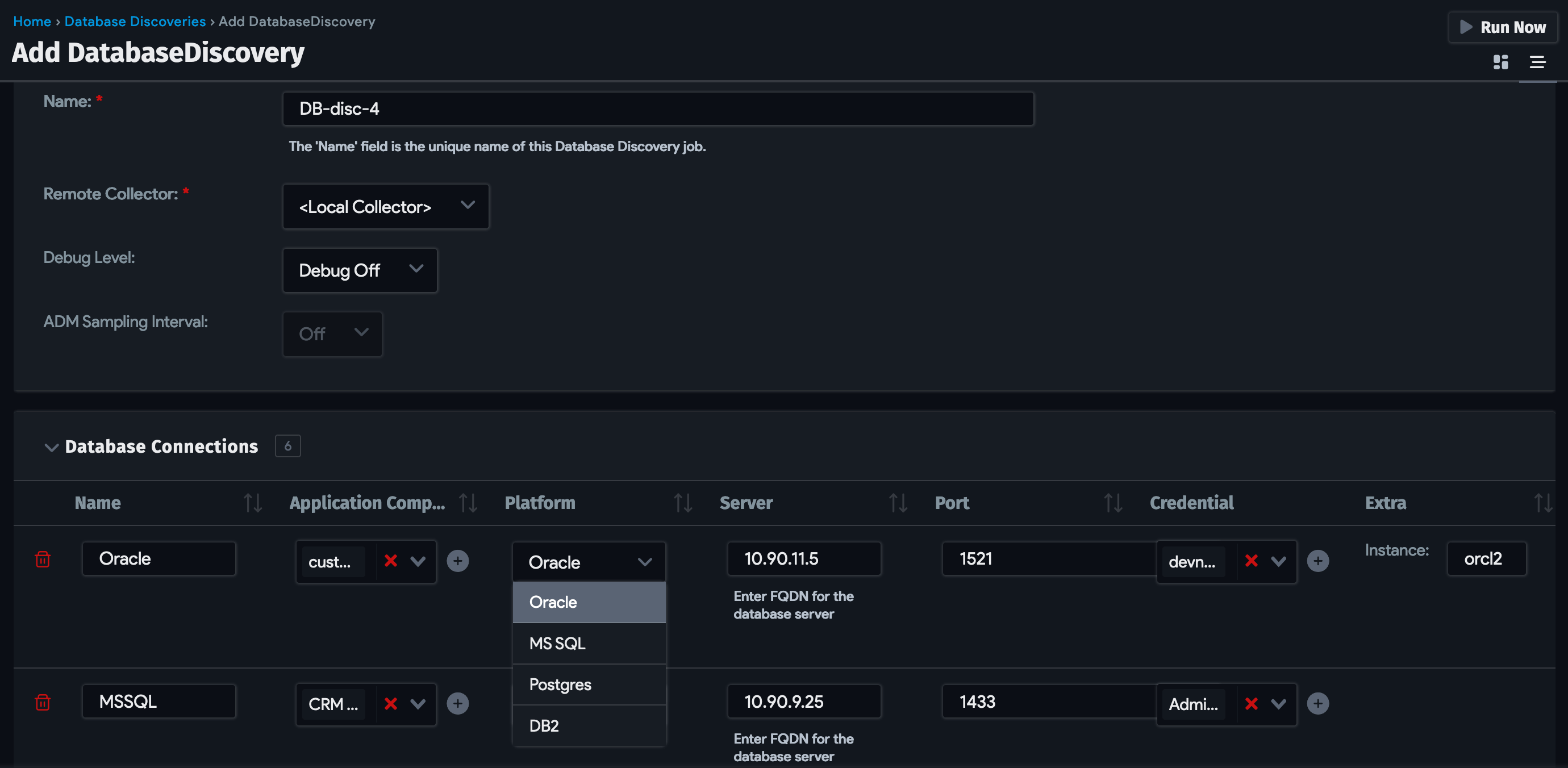Select MS SQL from the platform list
The image size is (1568, 768).
[557, 643]
